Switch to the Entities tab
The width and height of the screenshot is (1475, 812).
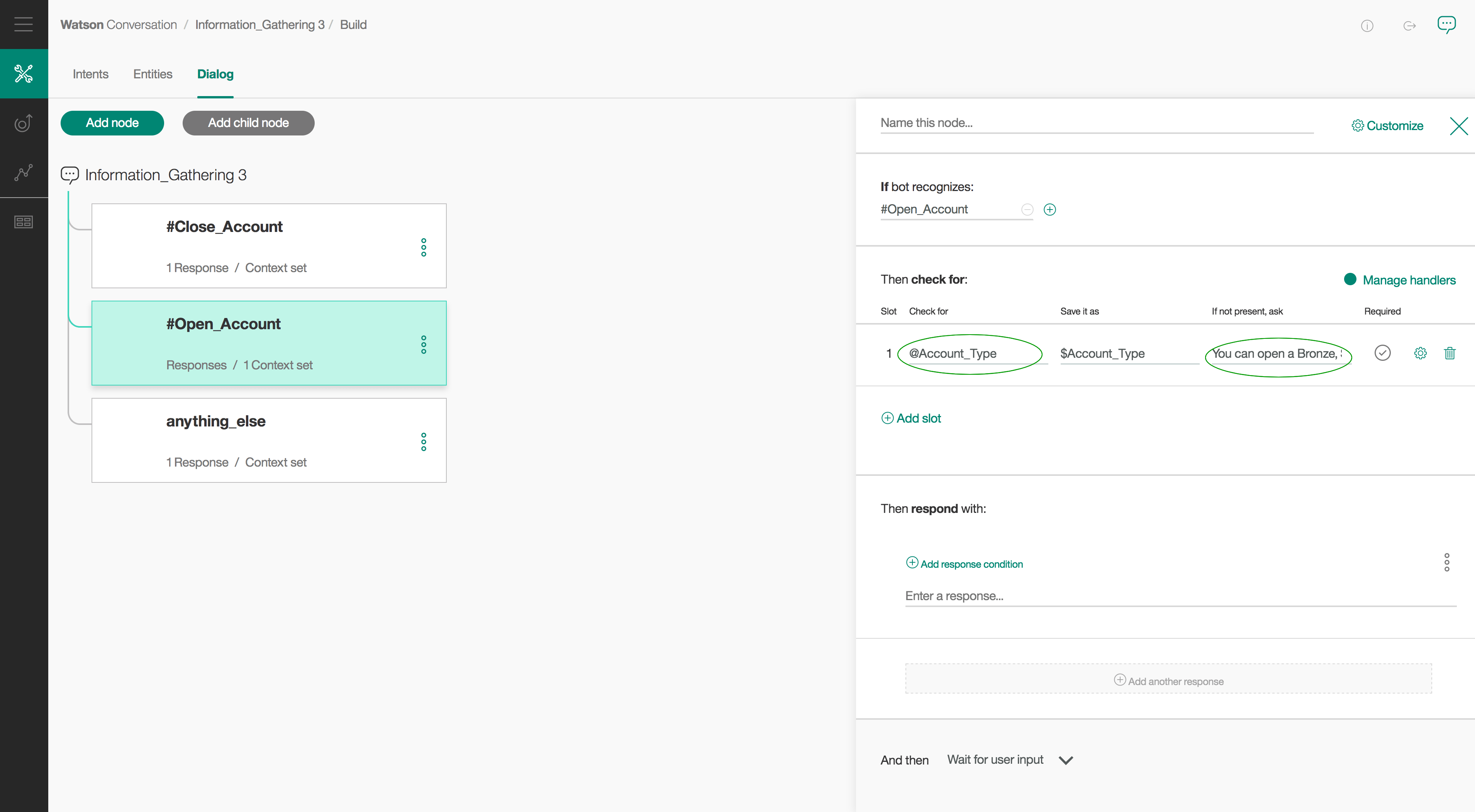tap(152, 74)
